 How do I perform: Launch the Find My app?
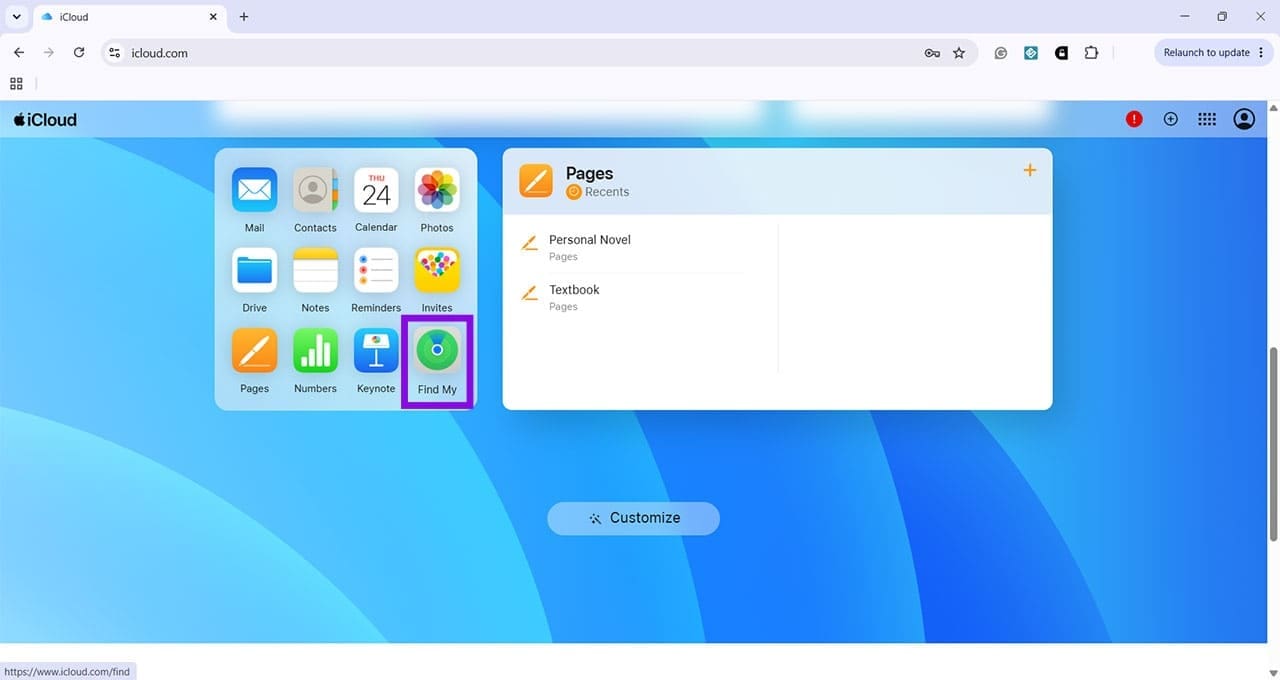[437, 351]
